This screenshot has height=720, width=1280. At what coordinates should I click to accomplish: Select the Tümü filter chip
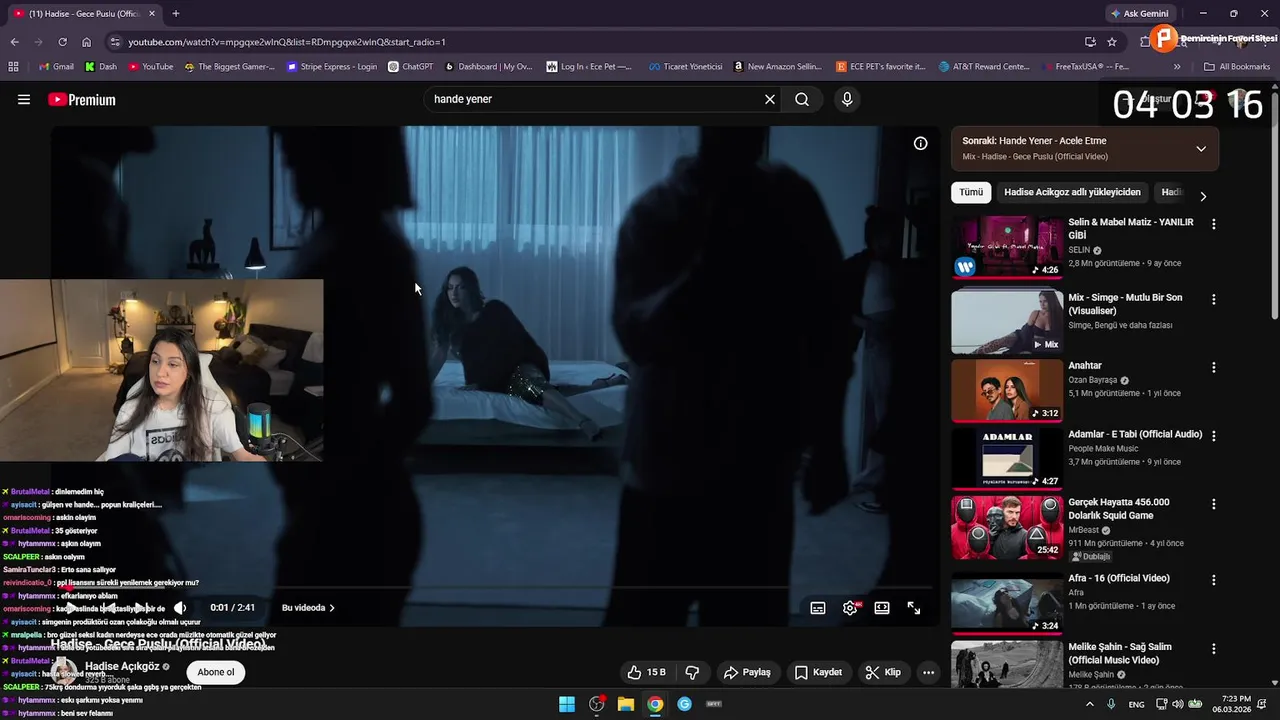pos(971,192)
